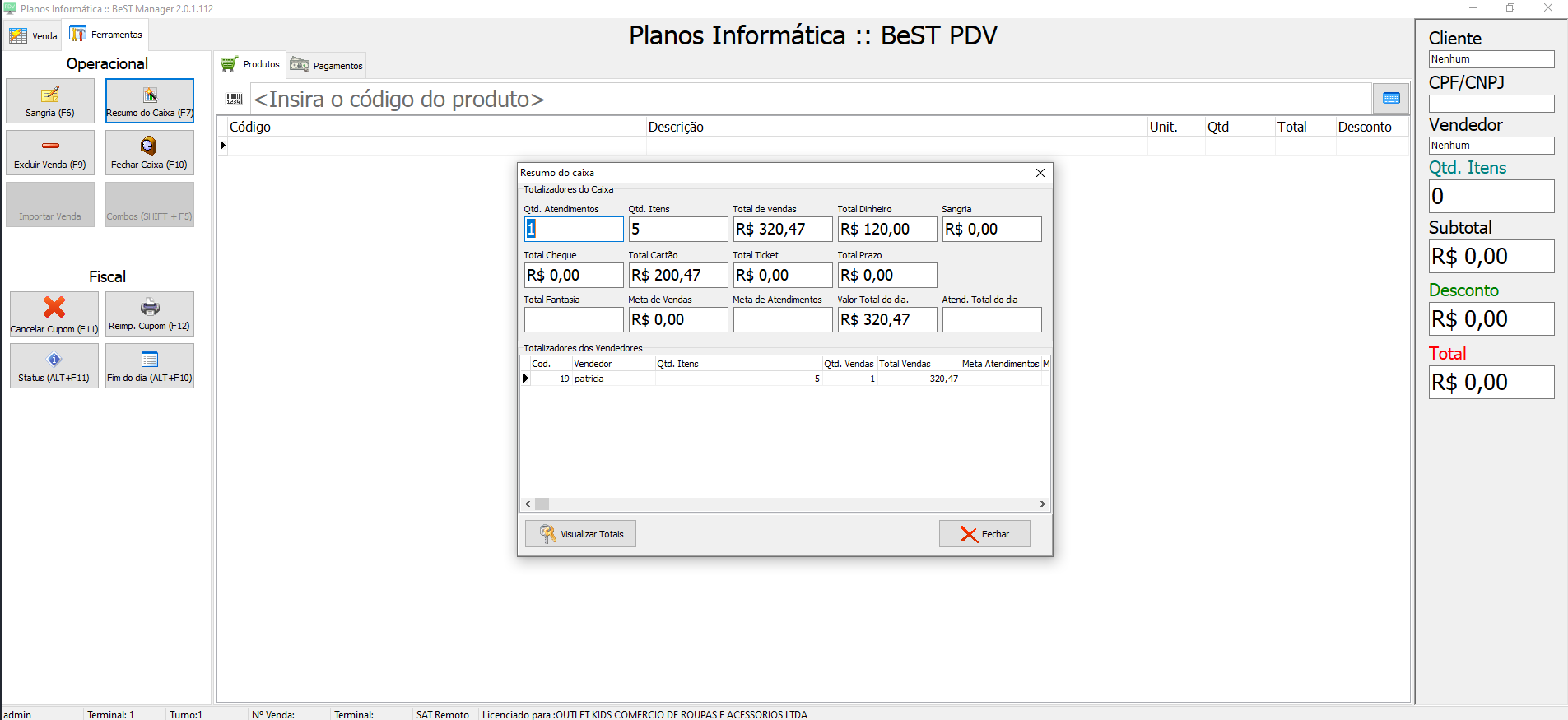Screen dimensions: 1568x720
Task: Click the Importar Venda button
Action: [x=50, y=204]
